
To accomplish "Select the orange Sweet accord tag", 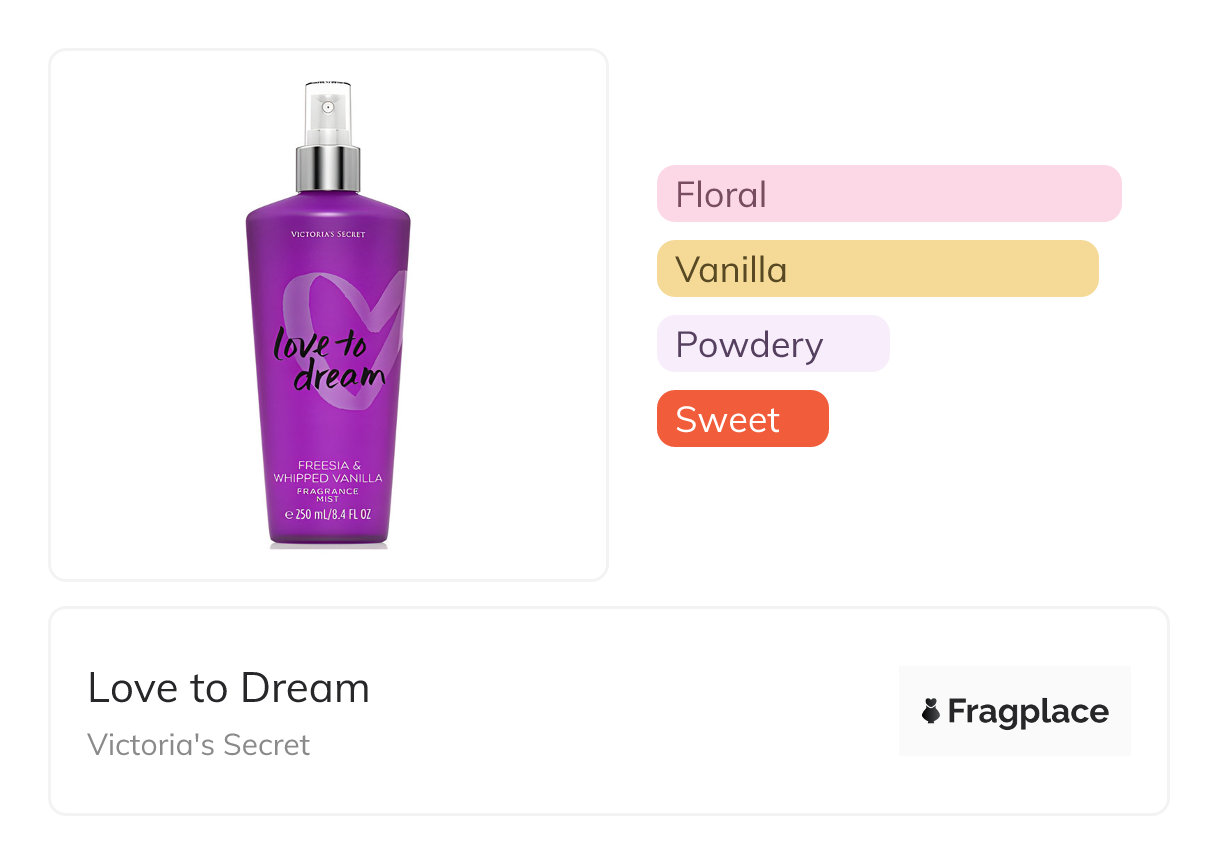I will point(742,419).
